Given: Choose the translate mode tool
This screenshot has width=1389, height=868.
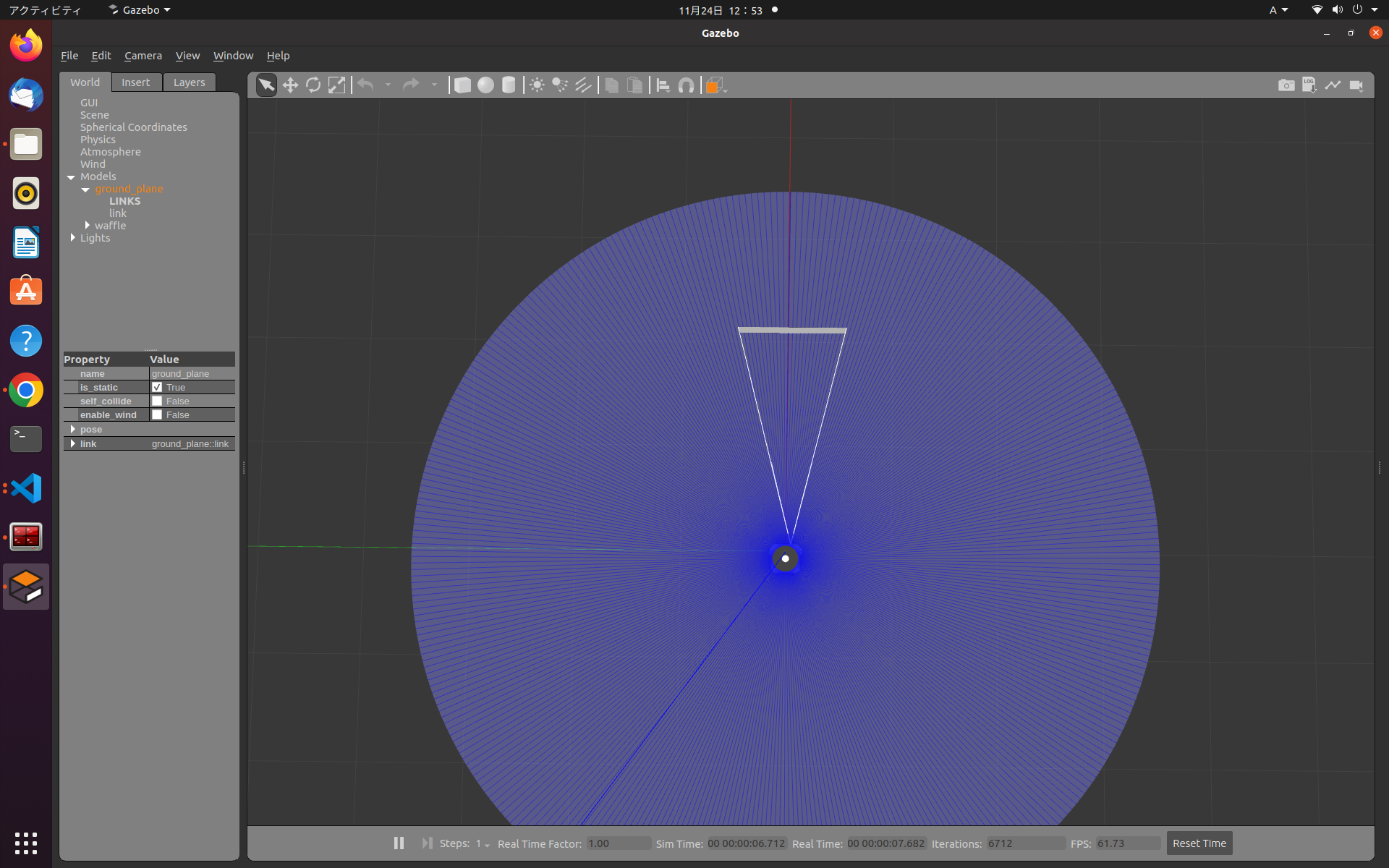Looking at the screenshot, I should click(x=290, y=85).
